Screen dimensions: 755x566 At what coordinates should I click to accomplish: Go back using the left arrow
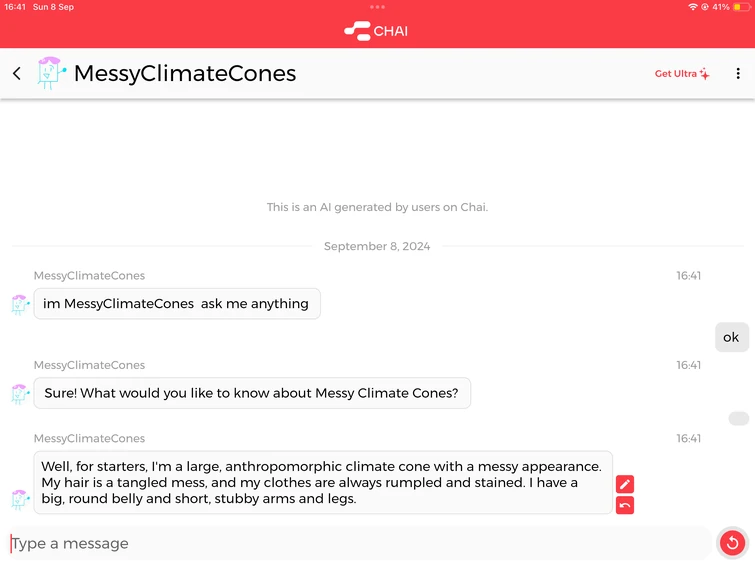(17, 74)
